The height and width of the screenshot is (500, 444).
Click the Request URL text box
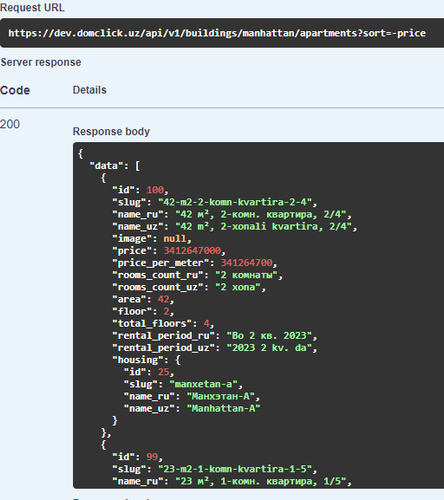pyautogui.click(x=222, y=33)
